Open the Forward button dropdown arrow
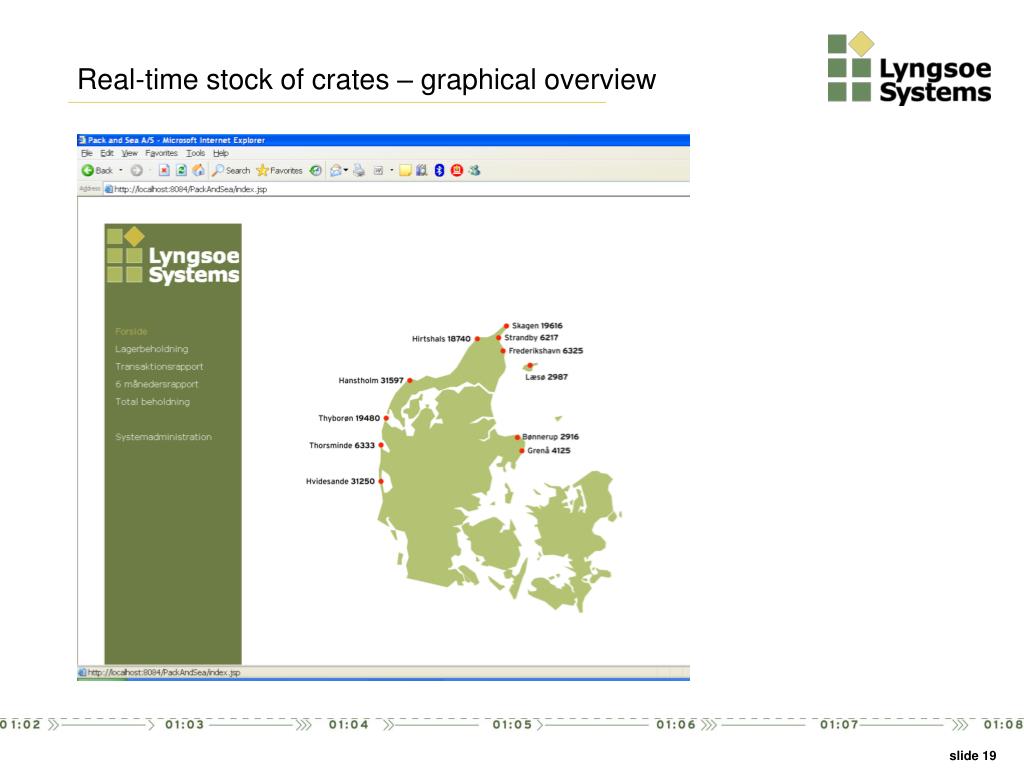The width and height of the screenshot is (1024, 768). (x=150, y=170)
